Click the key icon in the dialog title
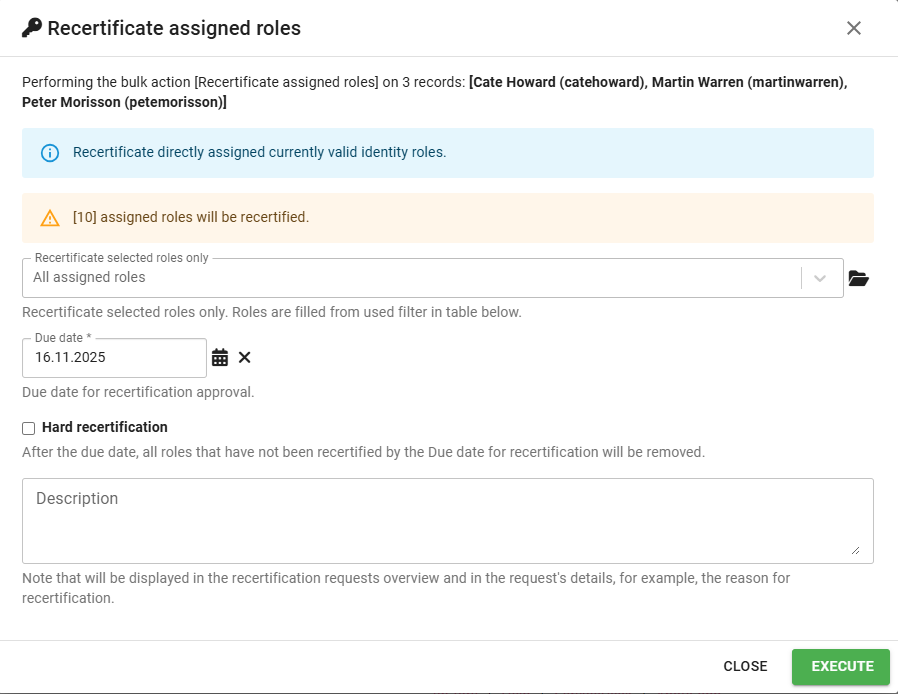The image size is (898, 694). [x=32, y=28]
